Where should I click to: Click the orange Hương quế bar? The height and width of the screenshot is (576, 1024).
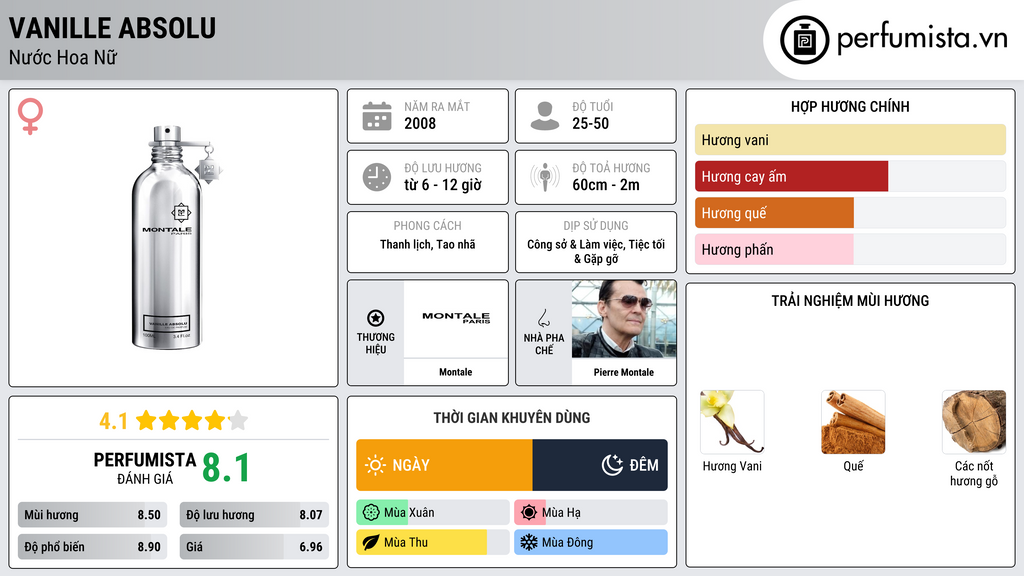pos(774,213)
